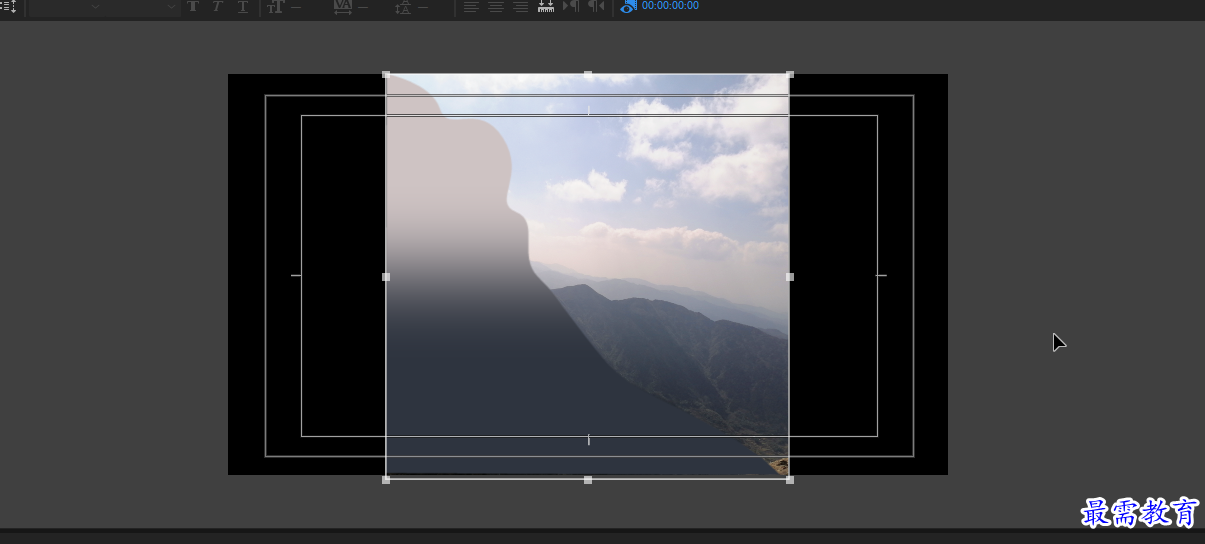Toggle bold text formatting
The image size is (1205, 544).
click(193, 7)
